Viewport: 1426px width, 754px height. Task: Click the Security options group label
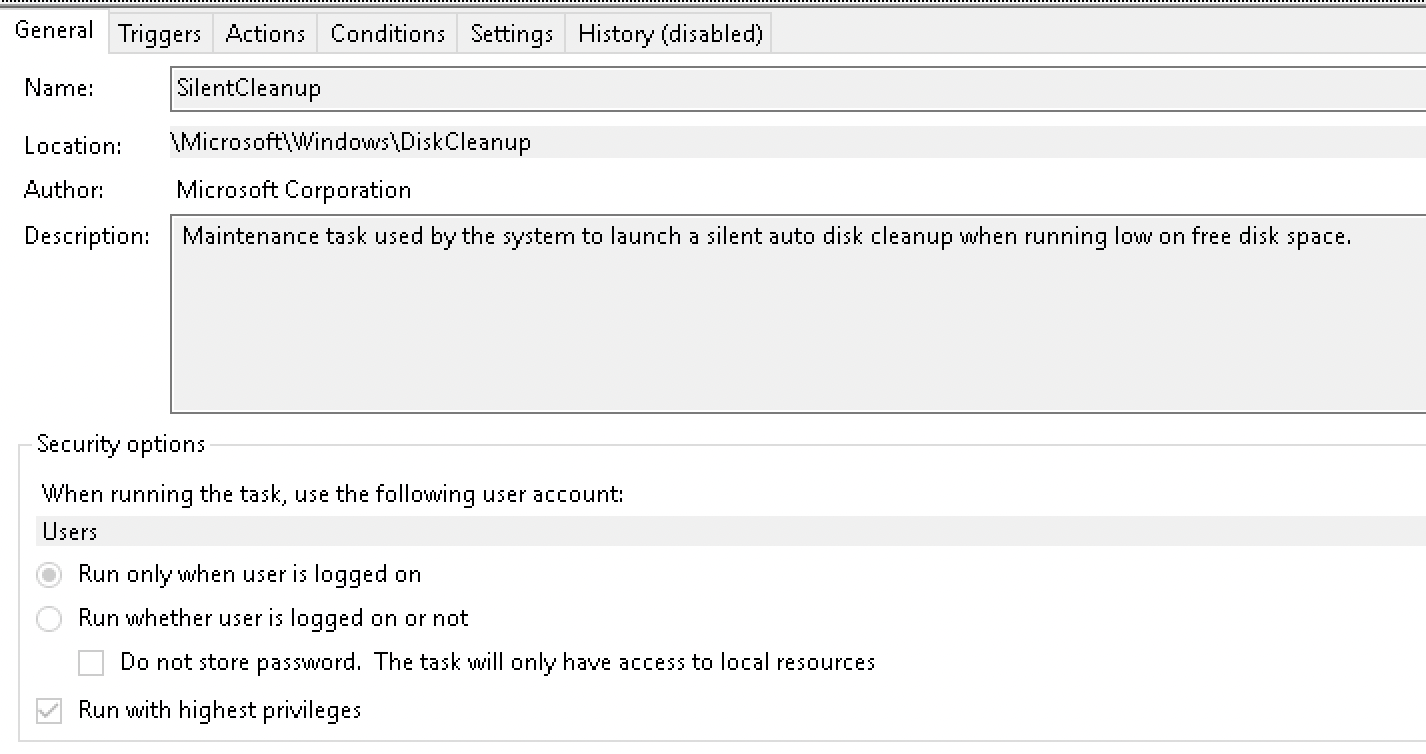coord(121,444)
